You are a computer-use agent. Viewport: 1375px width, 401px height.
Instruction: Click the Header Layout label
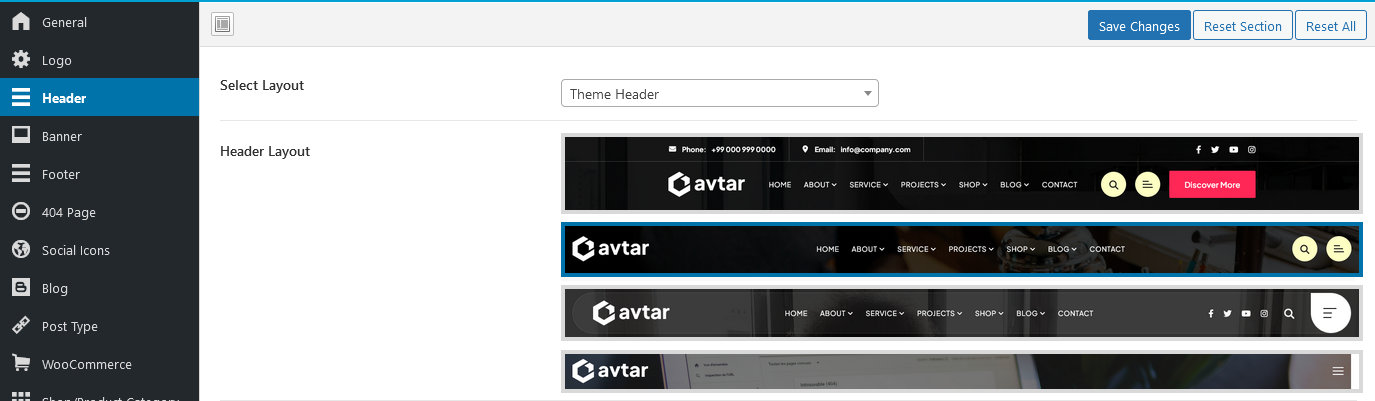(265, 151)
